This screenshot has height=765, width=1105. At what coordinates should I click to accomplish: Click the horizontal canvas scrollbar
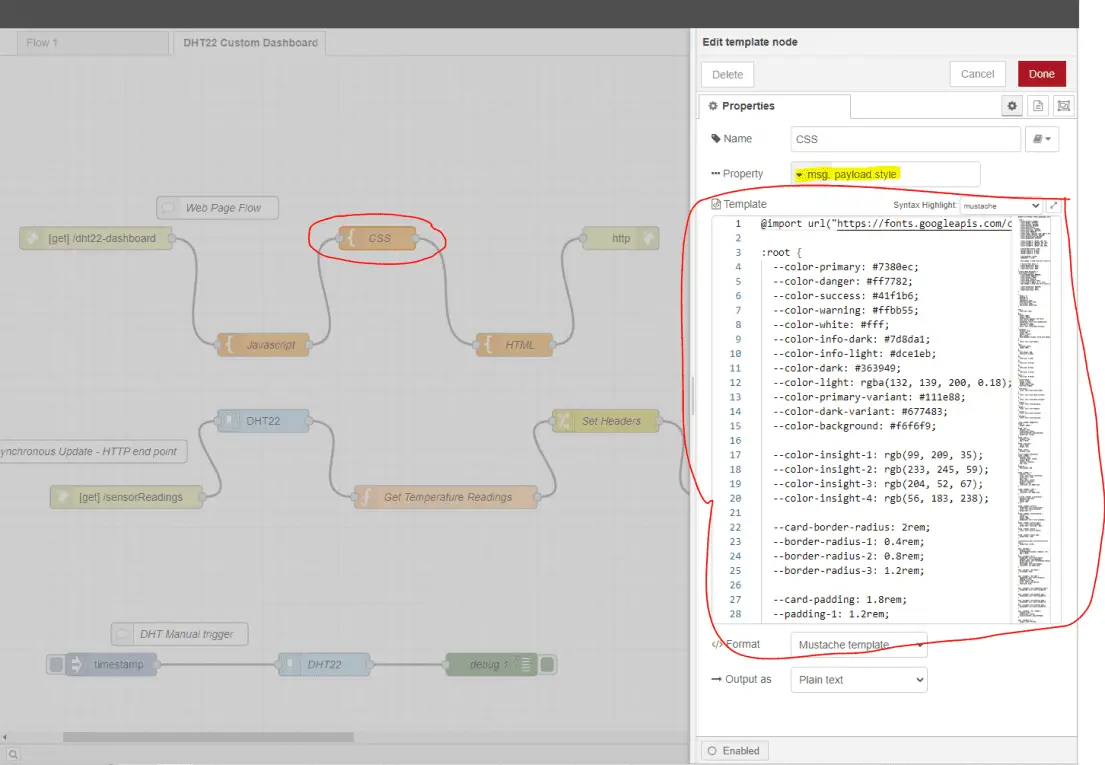click(x=208, y=737)
